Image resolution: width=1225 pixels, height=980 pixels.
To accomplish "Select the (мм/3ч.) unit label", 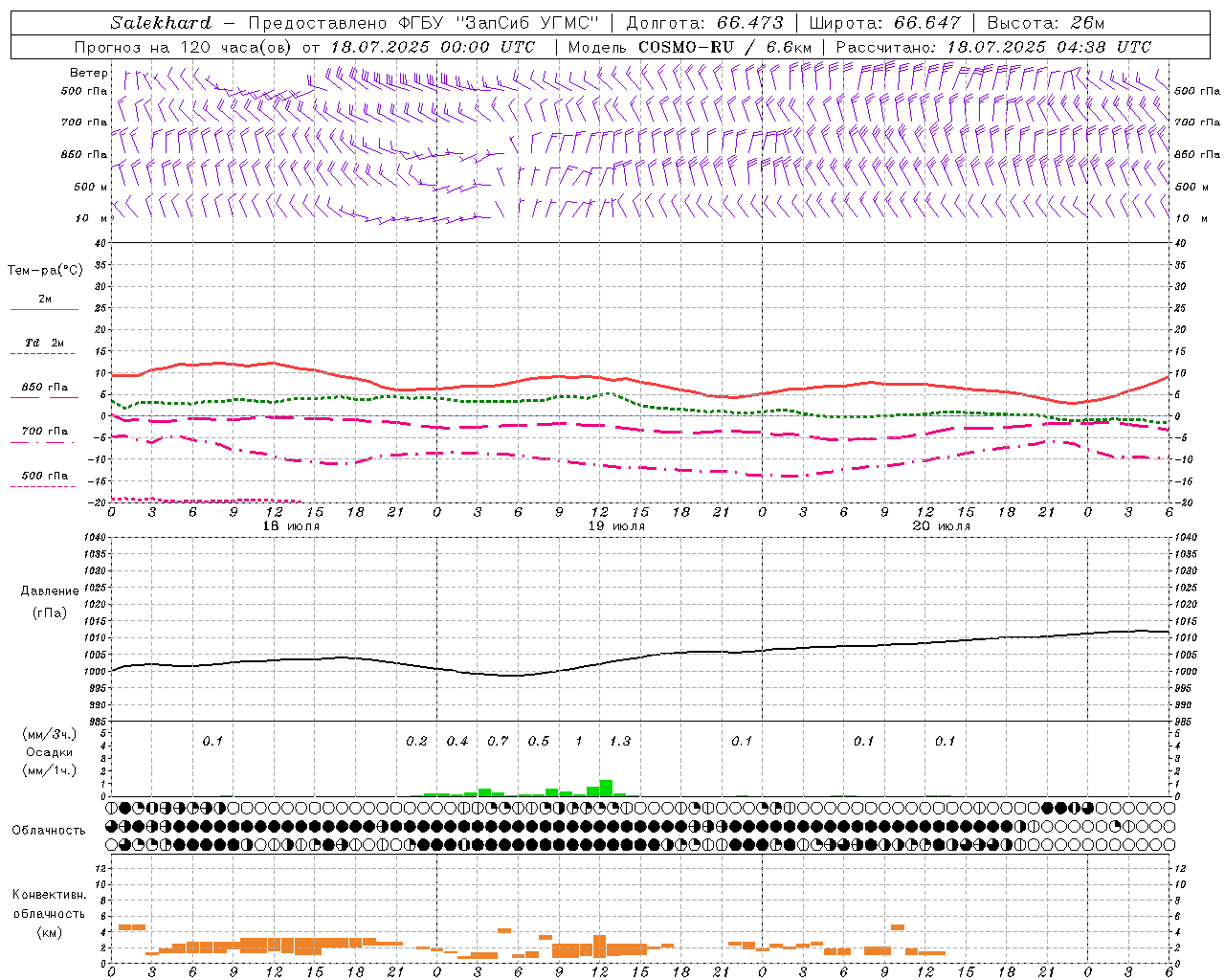I will [50, 734].
